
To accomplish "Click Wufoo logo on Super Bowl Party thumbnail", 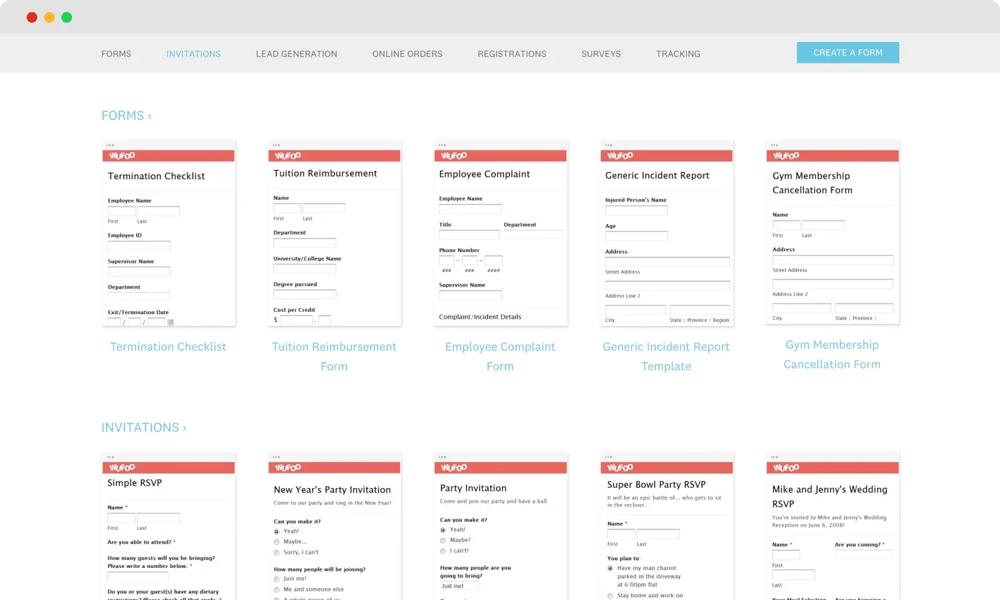I will [620, 467].
